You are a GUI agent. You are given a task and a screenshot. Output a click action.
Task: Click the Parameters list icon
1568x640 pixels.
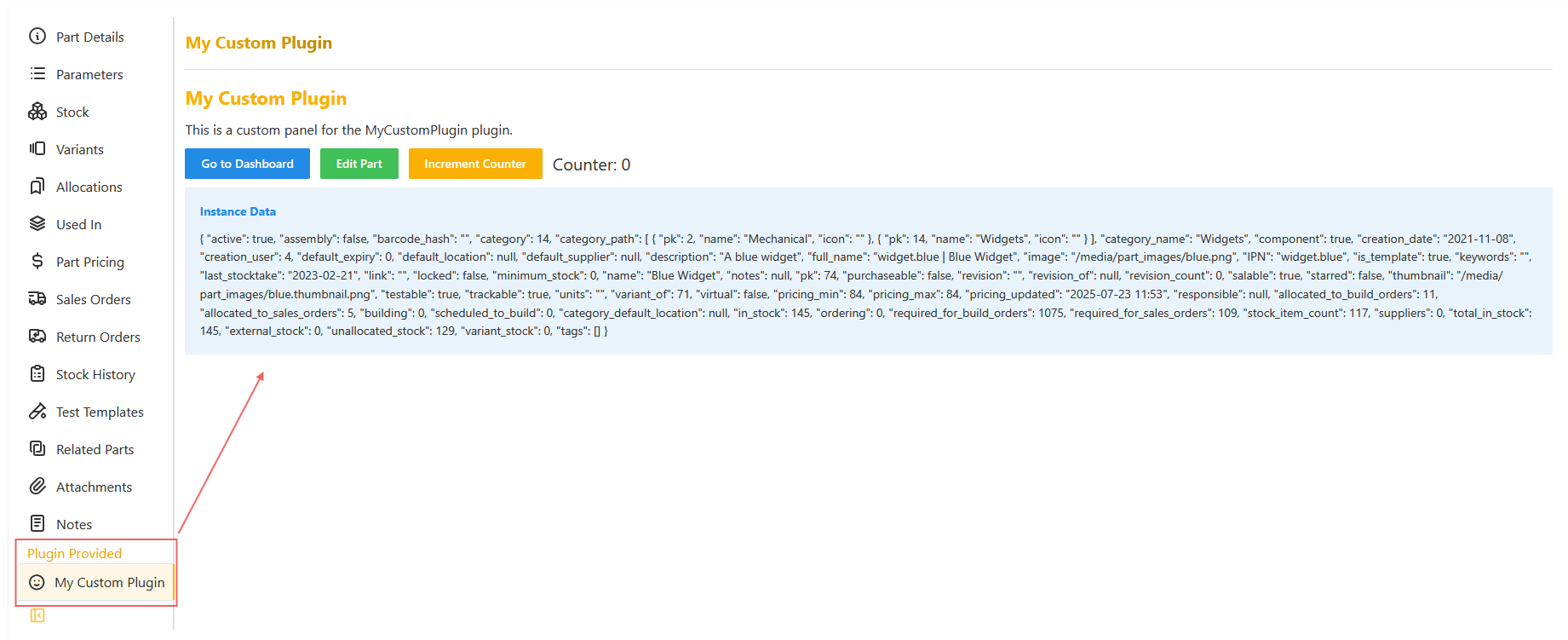[x=37, y=74]
